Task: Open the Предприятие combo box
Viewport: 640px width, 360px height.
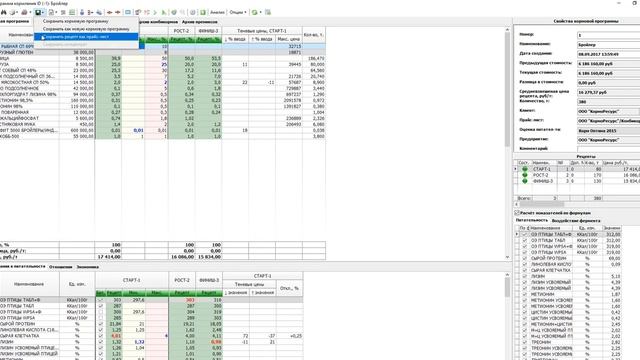Action: (x=608, y=140)
